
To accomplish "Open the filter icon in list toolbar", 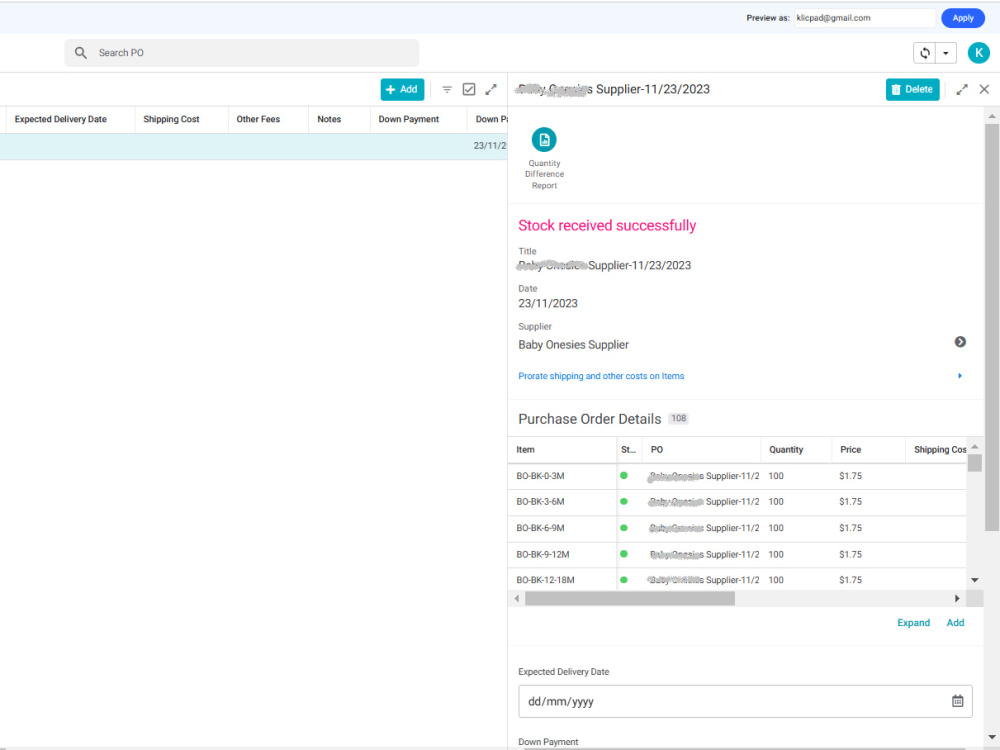I will tap(447, 89).
